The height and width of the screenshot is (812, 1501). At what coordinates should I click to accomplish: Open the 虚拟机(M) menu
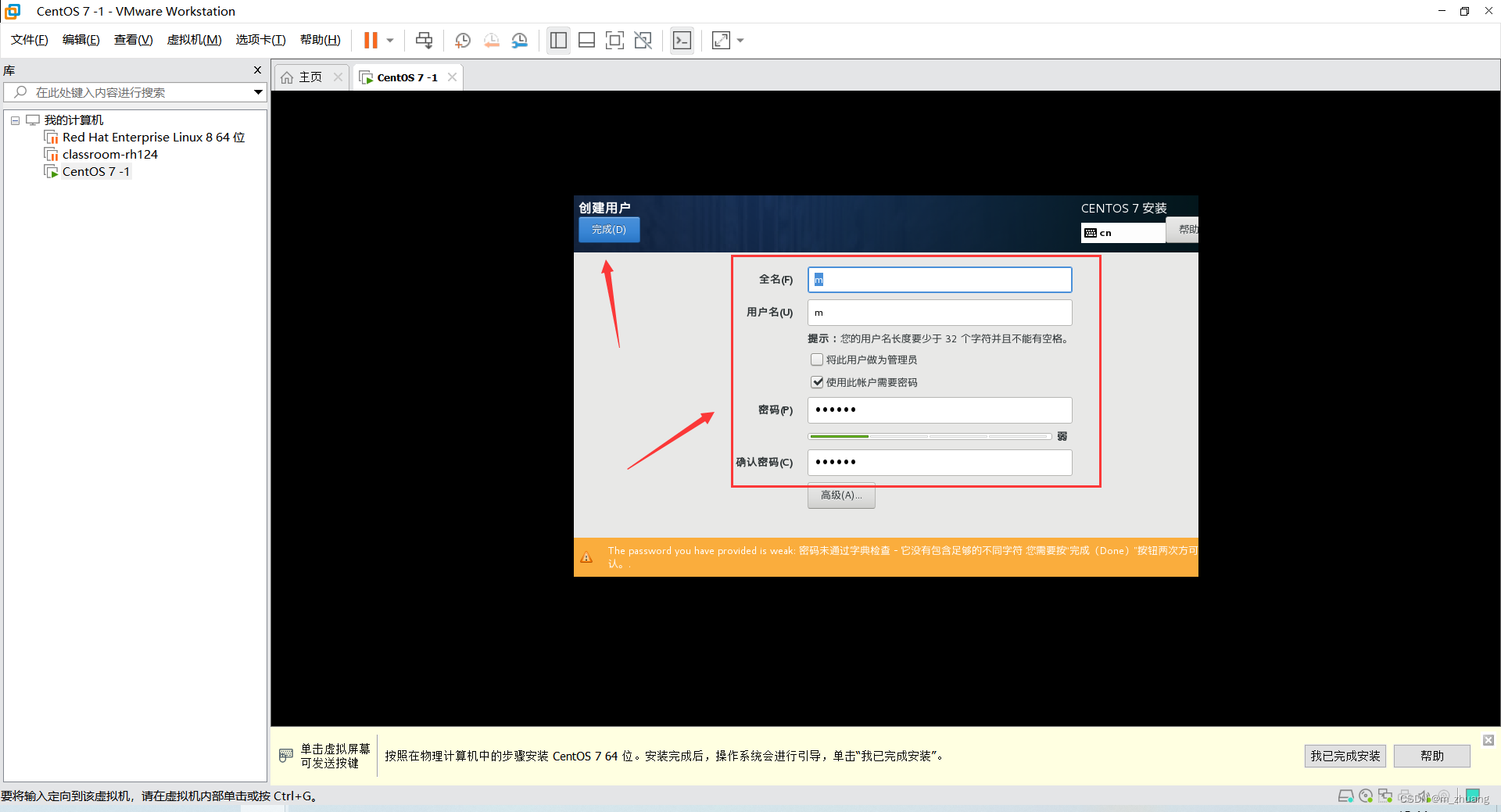[x=194, y=40]
